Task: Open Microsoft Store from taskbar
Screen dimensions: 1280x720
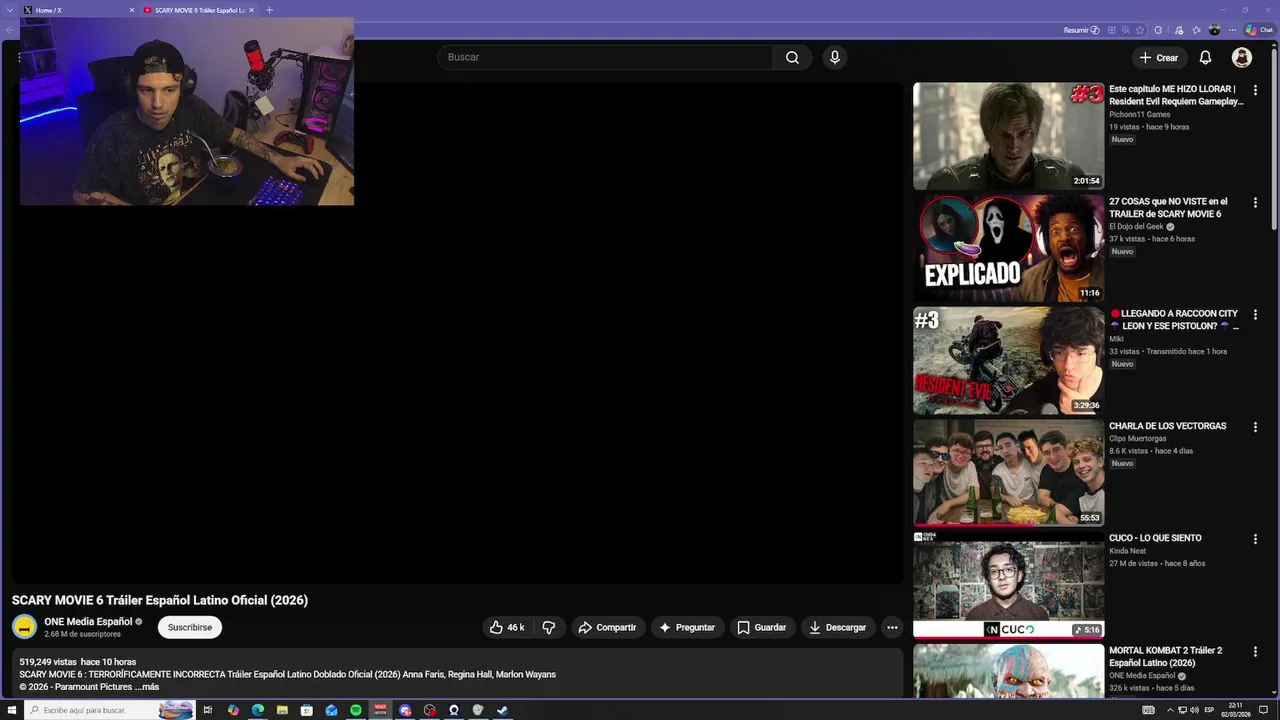Action: coord(307,710)
